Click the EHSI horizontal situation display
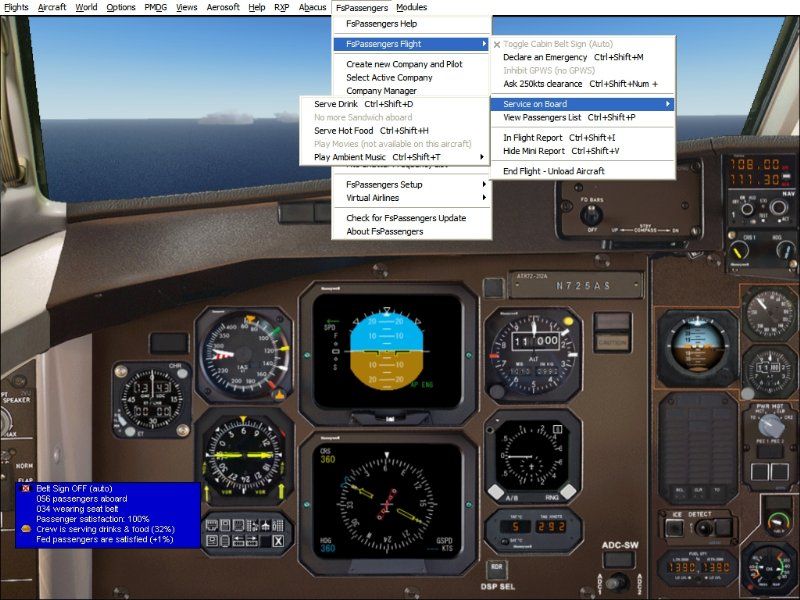This screenshot has height=600, width=800. (387, 505)
